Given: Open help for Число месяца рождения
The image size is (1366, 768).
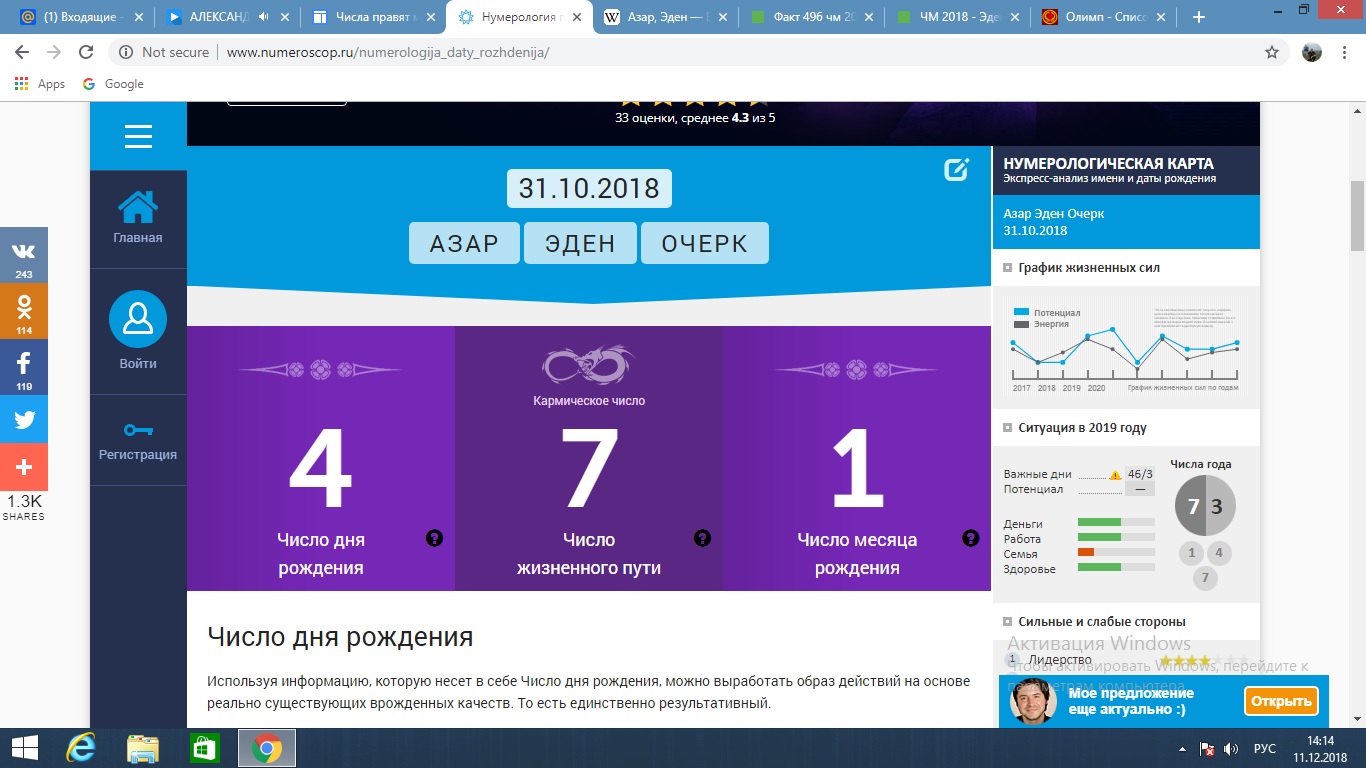Looking at the screenshot, I should 970,538.
